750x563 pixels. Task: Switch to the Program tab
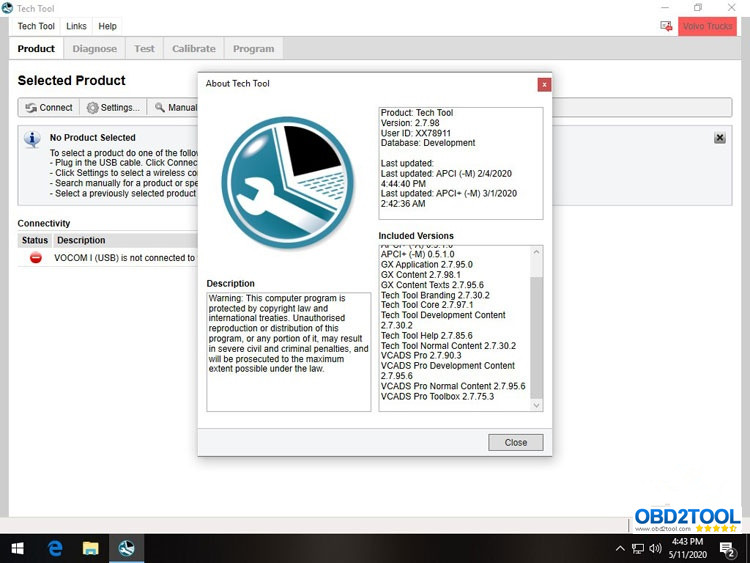coord(254,49)
